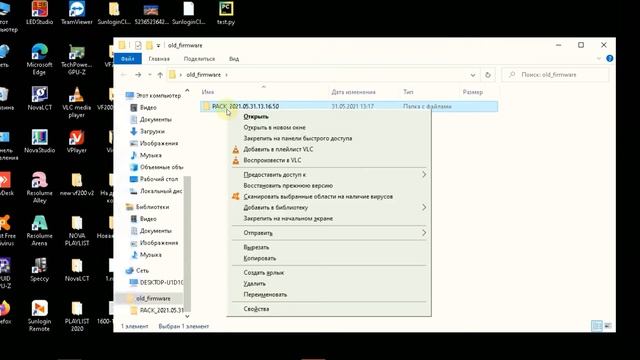Expand 'Добавить в библиотеку' submenu
The image size is (640, 360).
tap(329, 207)
